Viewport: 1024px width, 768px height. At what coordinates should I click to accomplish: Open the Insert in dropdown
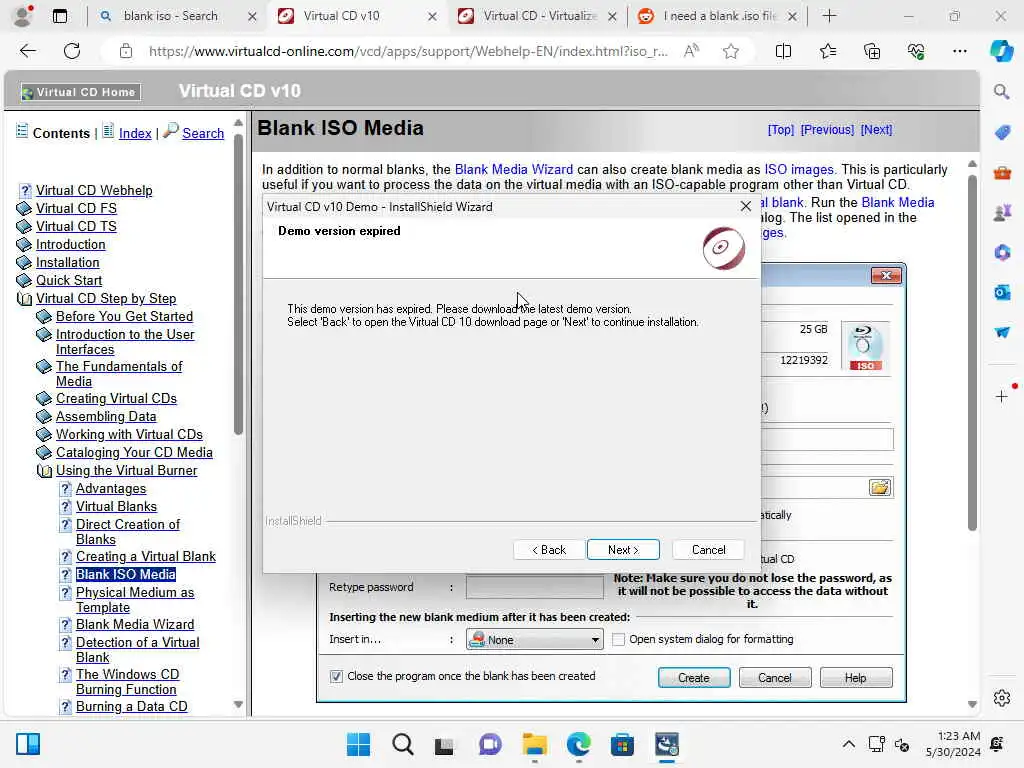(x=534, y=640)
